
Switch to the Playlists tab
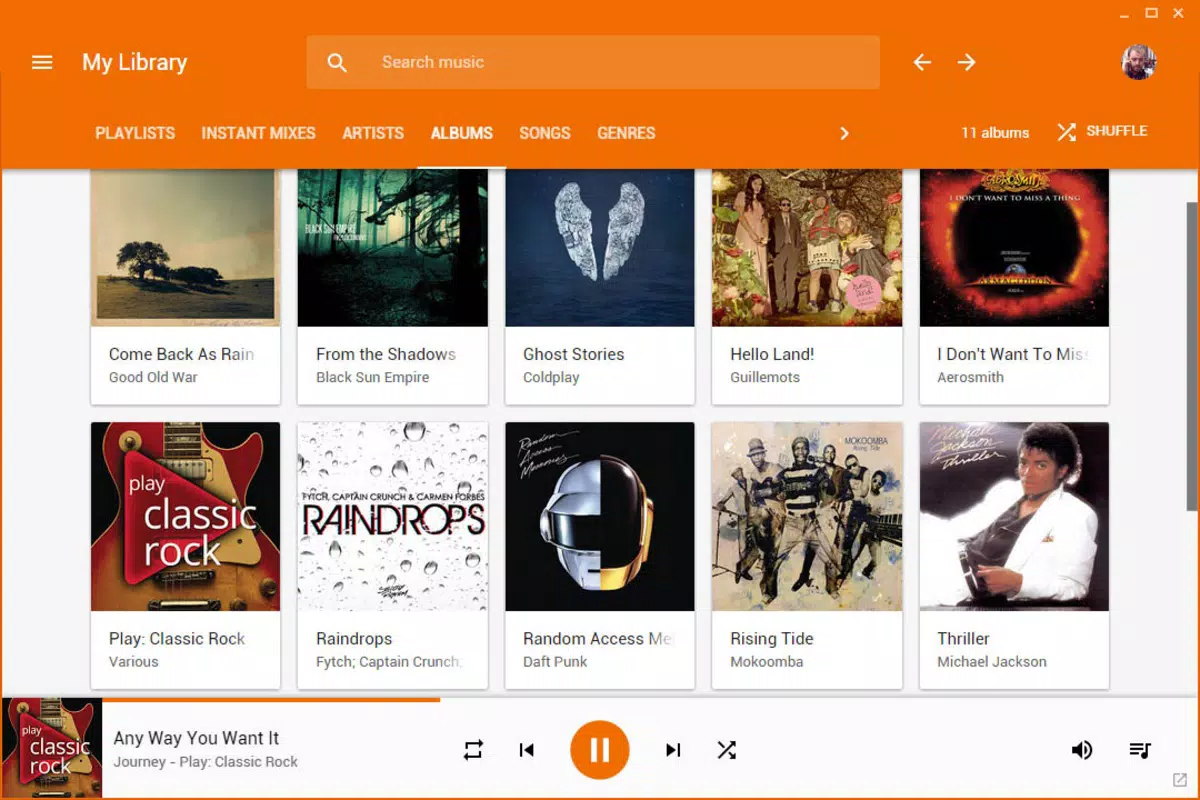click(135, 133)
